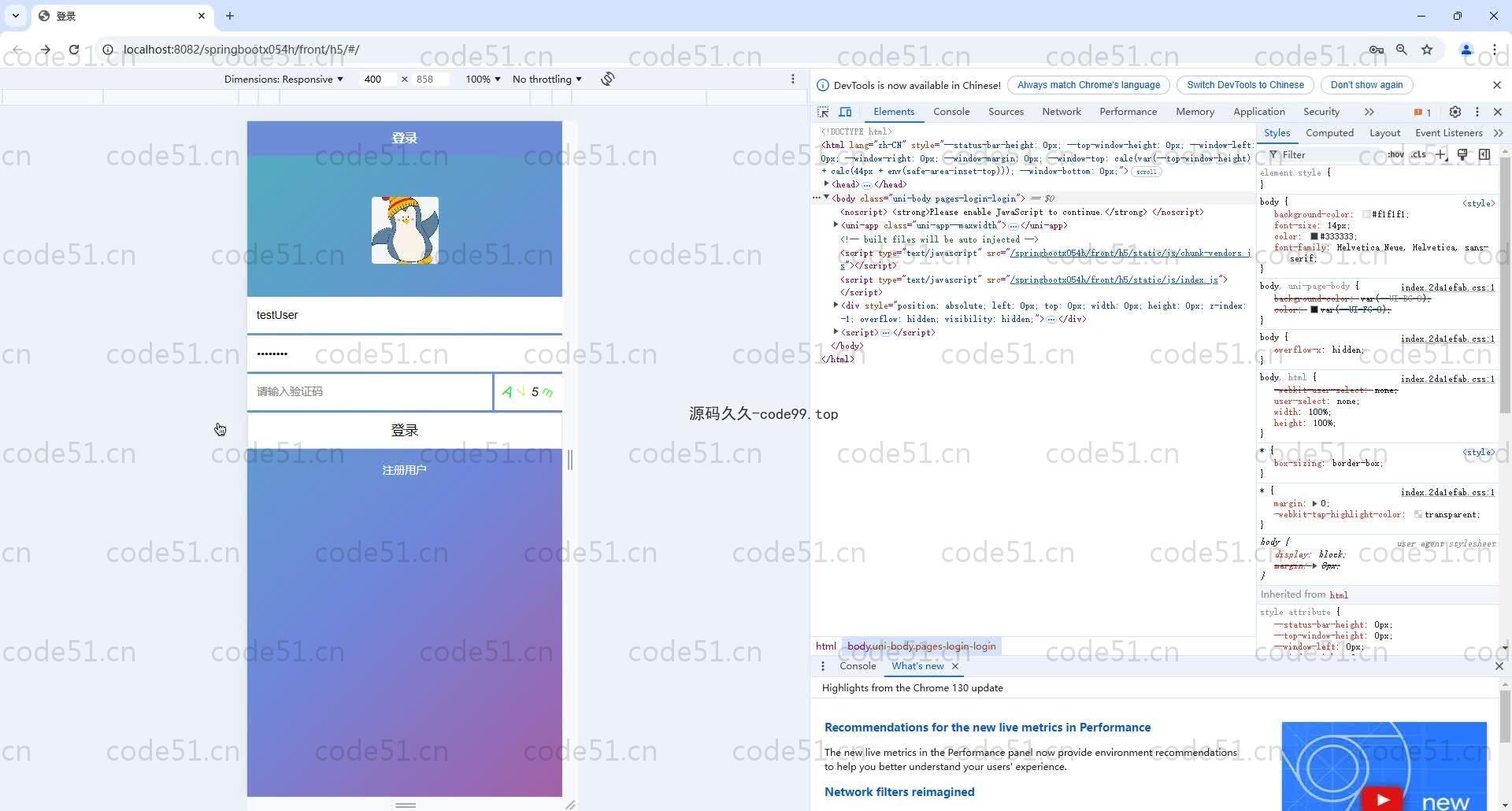This screenshot has width=1512, height=811.
Task: Open the Event Listeners tab
Action: tap(1448, 133)
